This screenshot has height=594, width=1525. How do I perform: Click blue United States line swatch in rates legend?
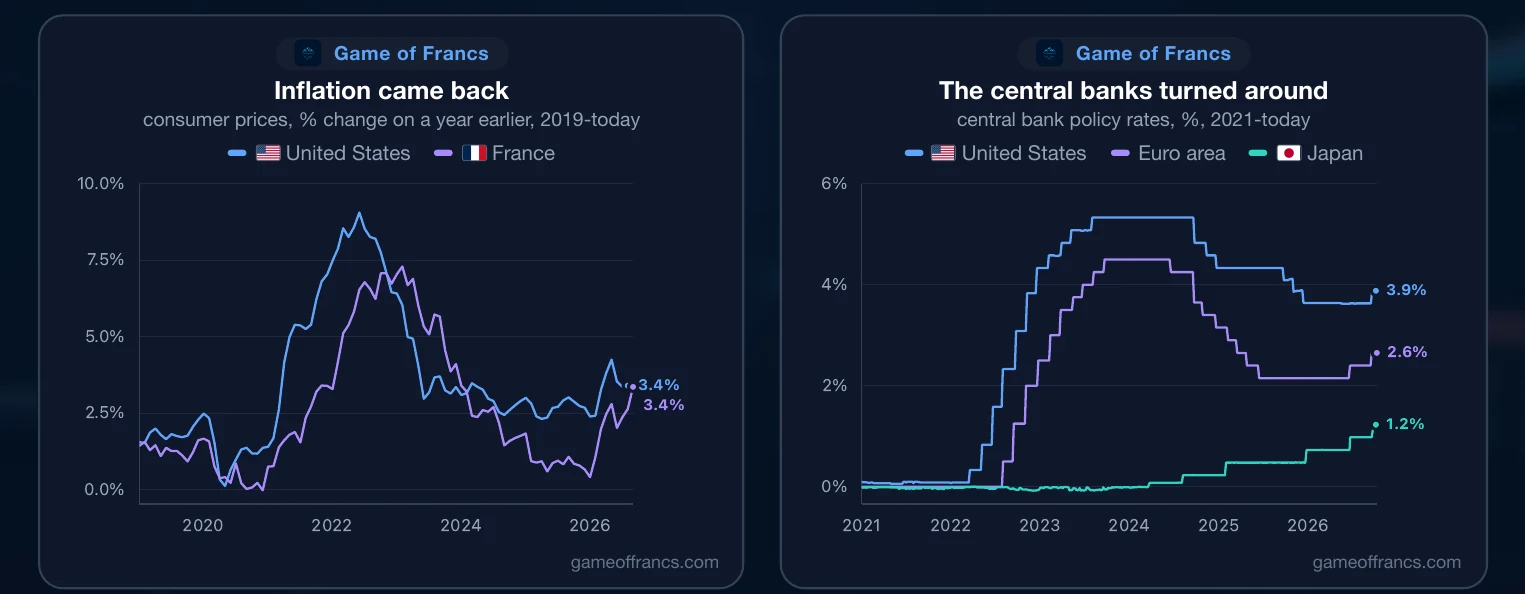(914, 153)
